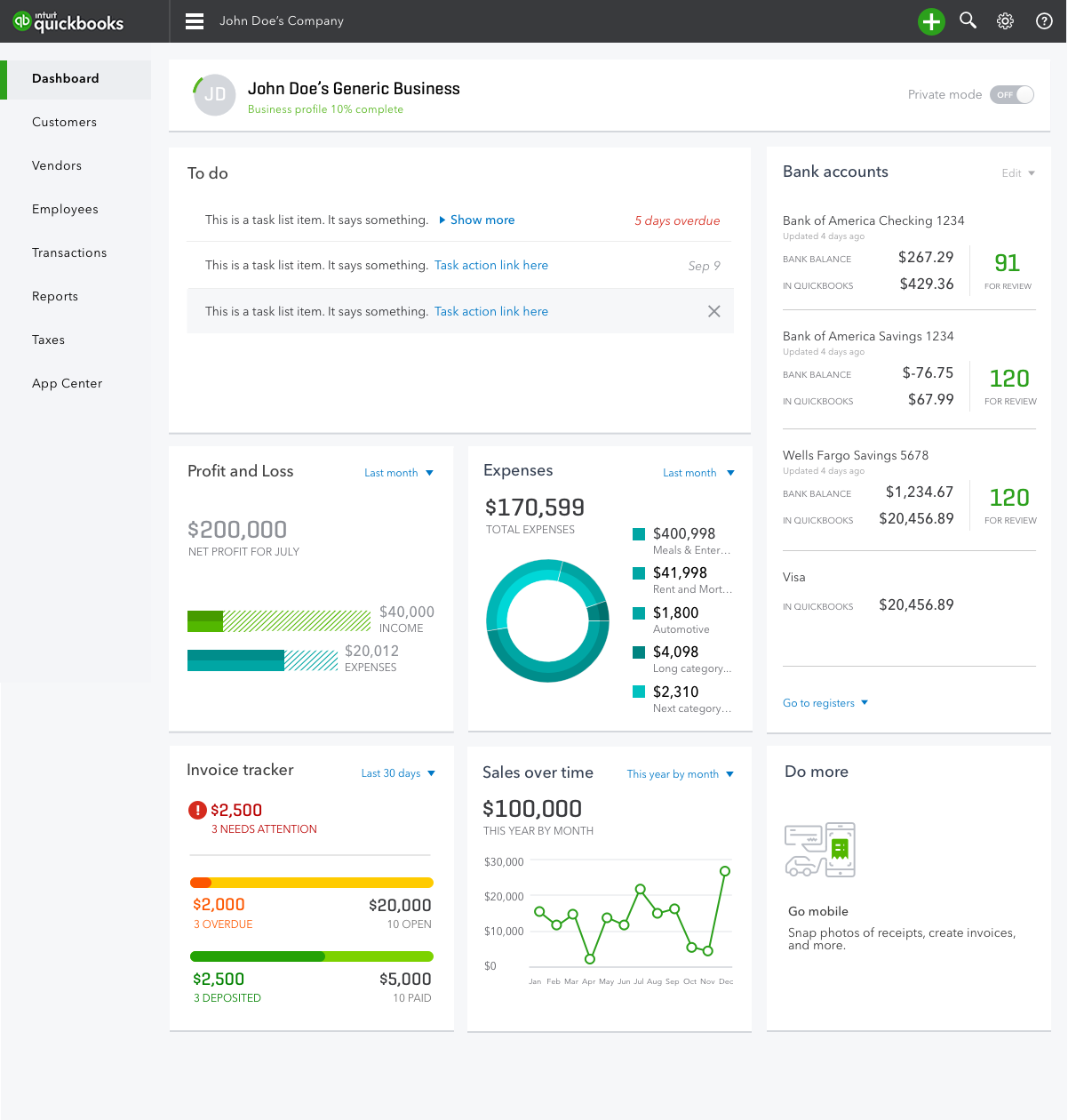Image resolution: width=1068 pixels, height=1120 pixels.
Task: Go to Reports in the sidebar
Action: [x=55, y=296]
